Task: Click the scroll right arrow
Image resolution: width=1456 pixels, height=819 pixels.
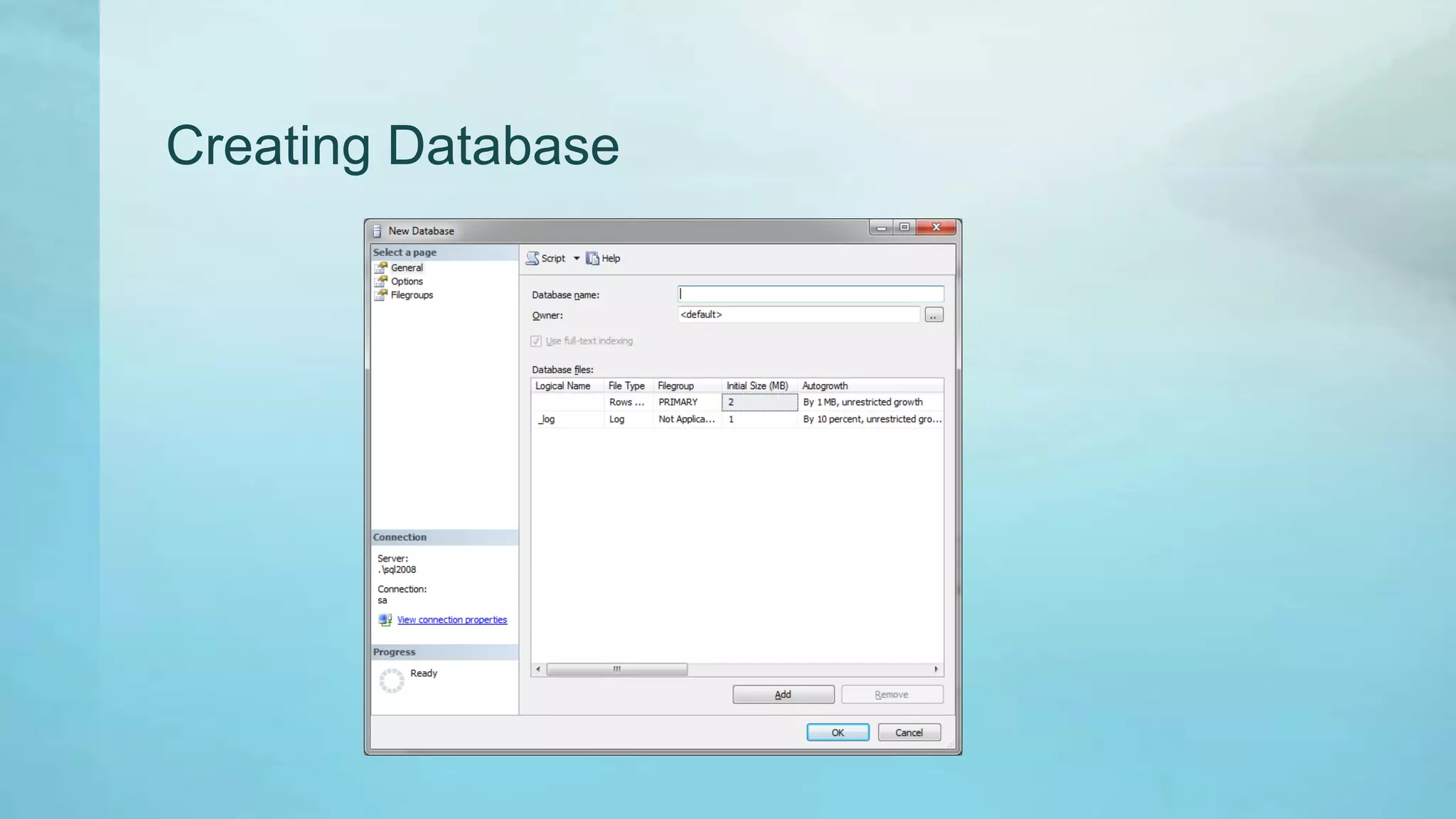Action: [x=936, y=669]
